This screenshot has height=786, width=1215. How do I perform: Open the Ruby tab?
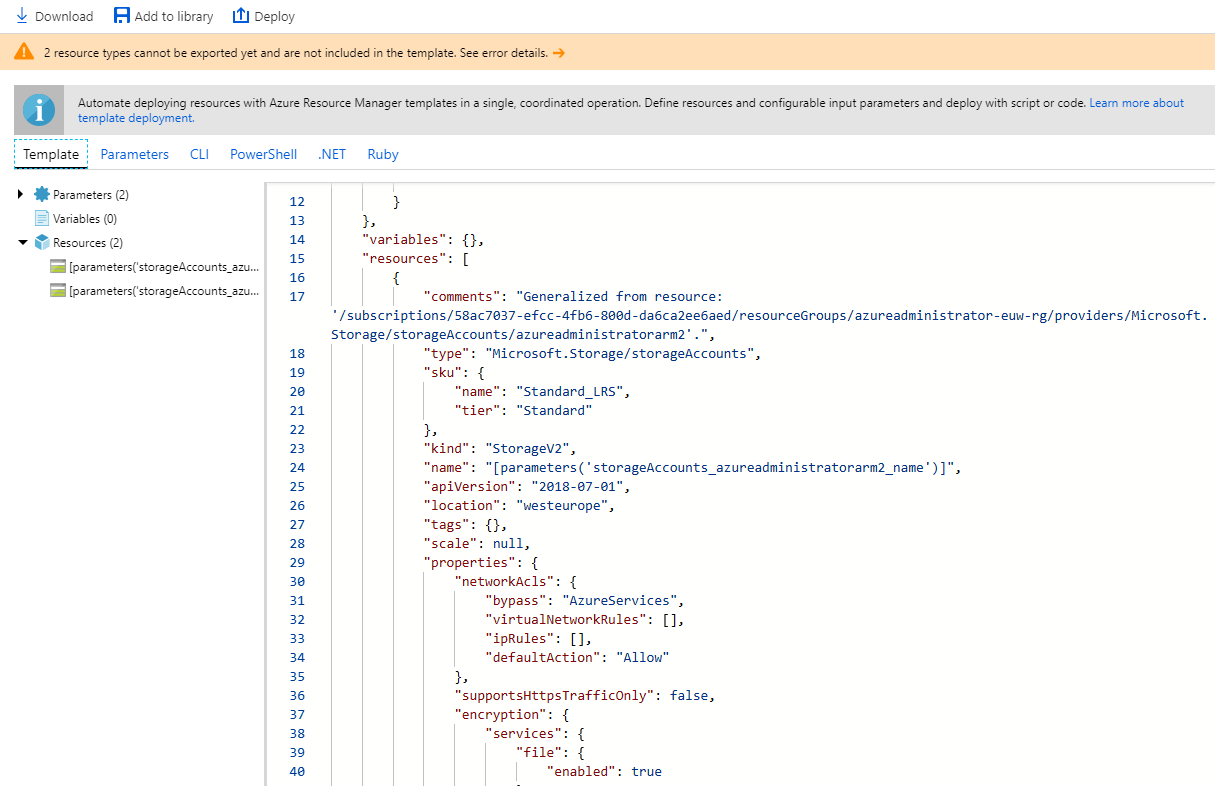pyautogui.click(x=383, y=154)
